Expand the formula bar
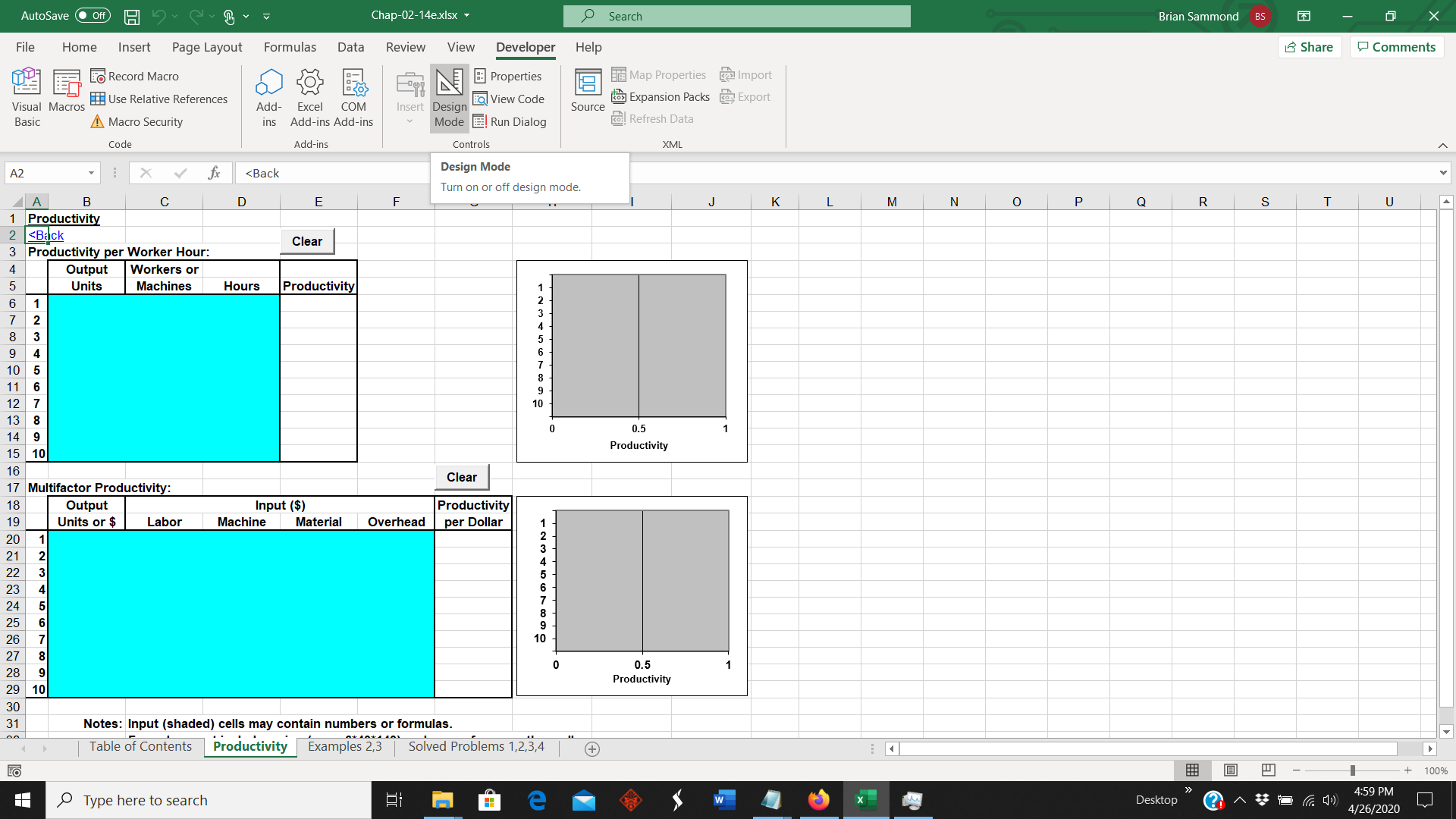Screen dimensions: 1456x819 (x=1442, y=173)
